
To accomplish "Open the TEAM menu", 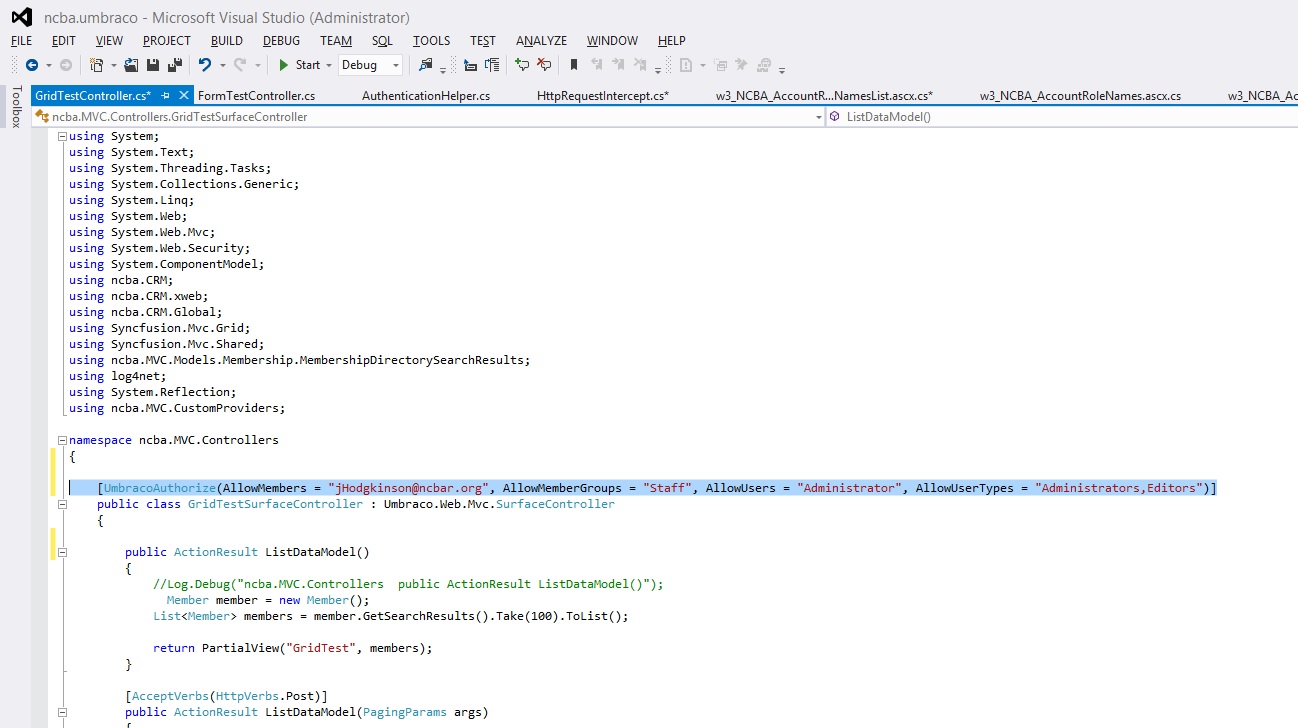I will coord(336,41).
